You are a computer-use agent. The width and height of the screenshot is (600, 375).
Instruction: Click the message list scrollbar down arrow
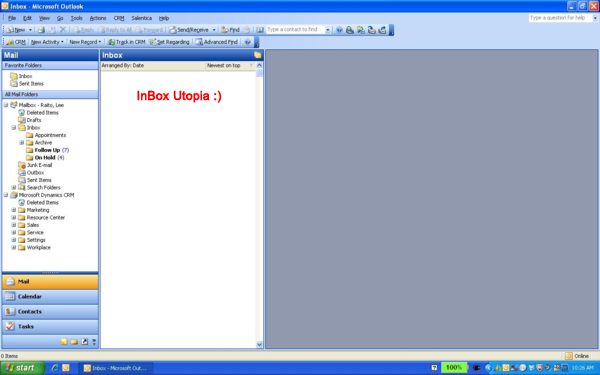coord(259,344)
